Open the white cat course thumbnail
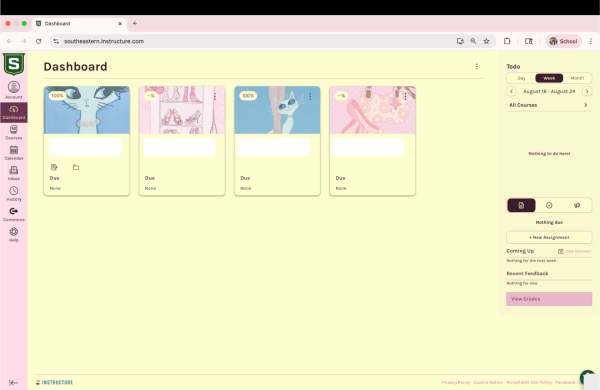This screenshot has height=390, width=600. tap(277, 110)
